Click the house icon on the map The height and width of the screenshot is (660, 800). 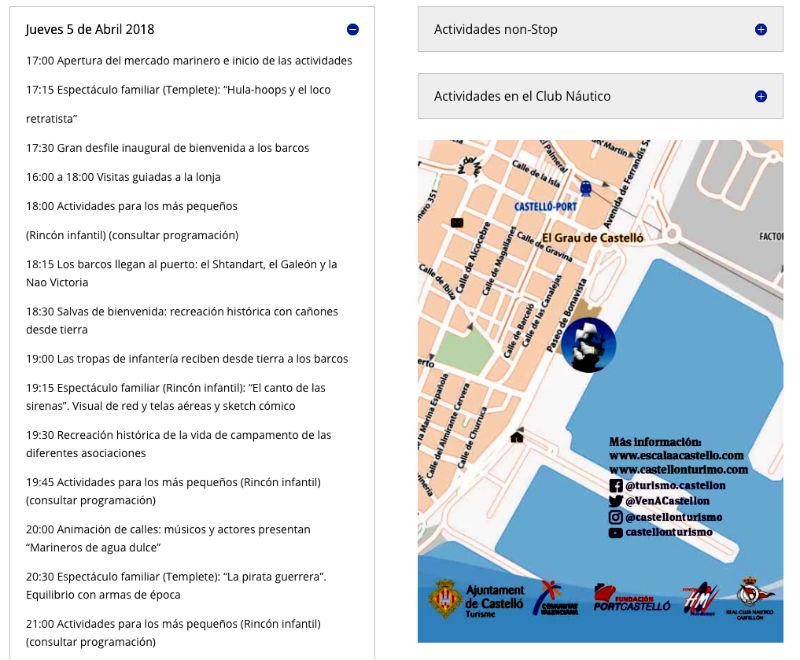(517, 436)
